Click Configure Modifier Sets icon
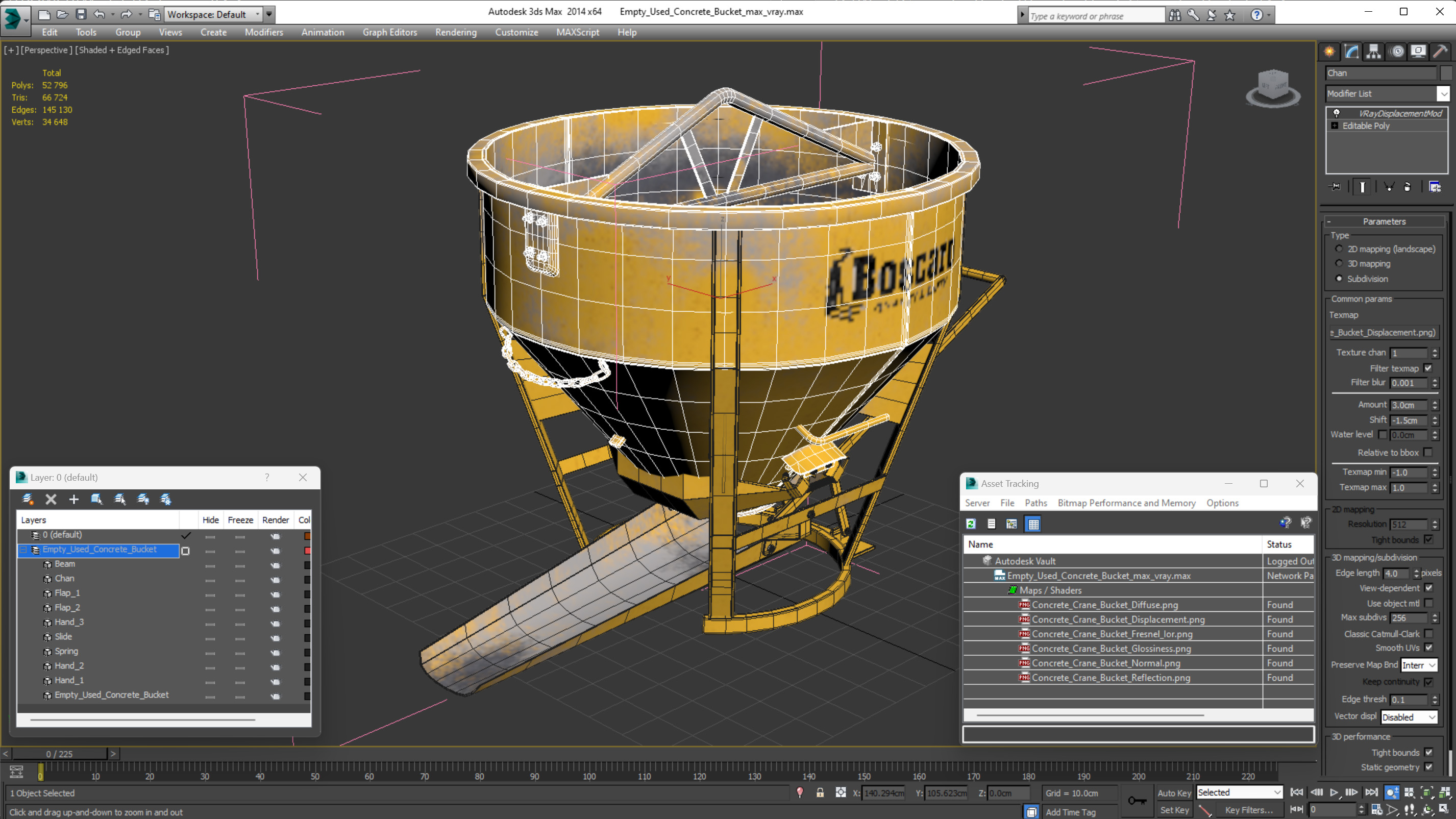Image resolution: width=1456 pixels, height=819 pixels. coord(1435,187)
